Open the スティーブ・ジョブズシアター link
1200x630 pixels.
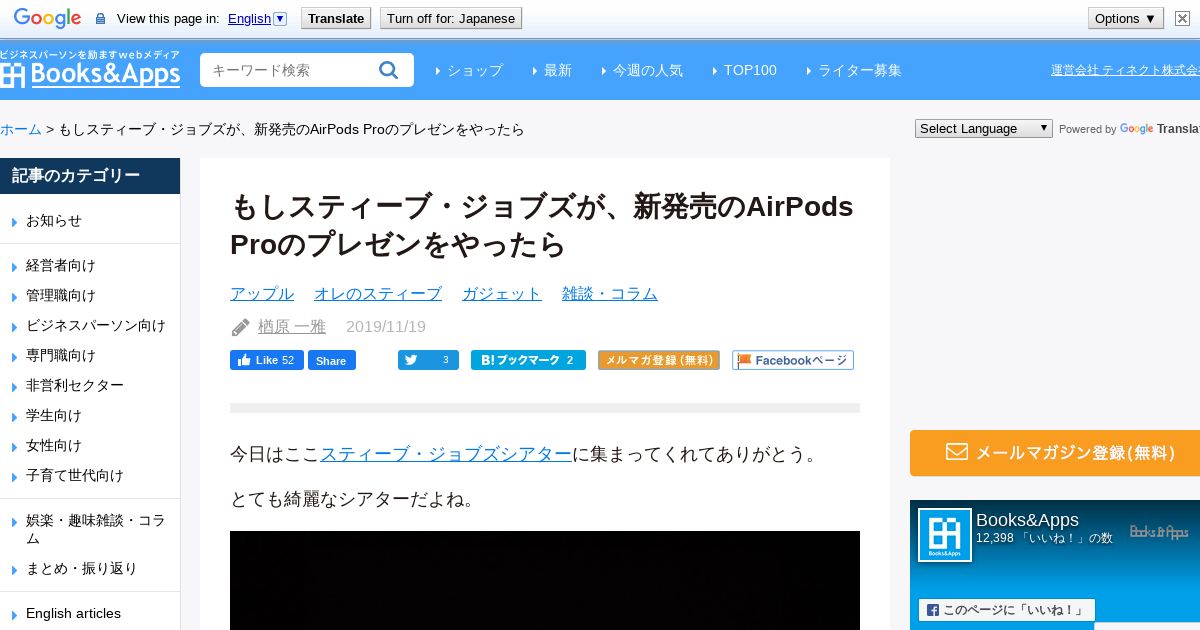coord(446,454)
